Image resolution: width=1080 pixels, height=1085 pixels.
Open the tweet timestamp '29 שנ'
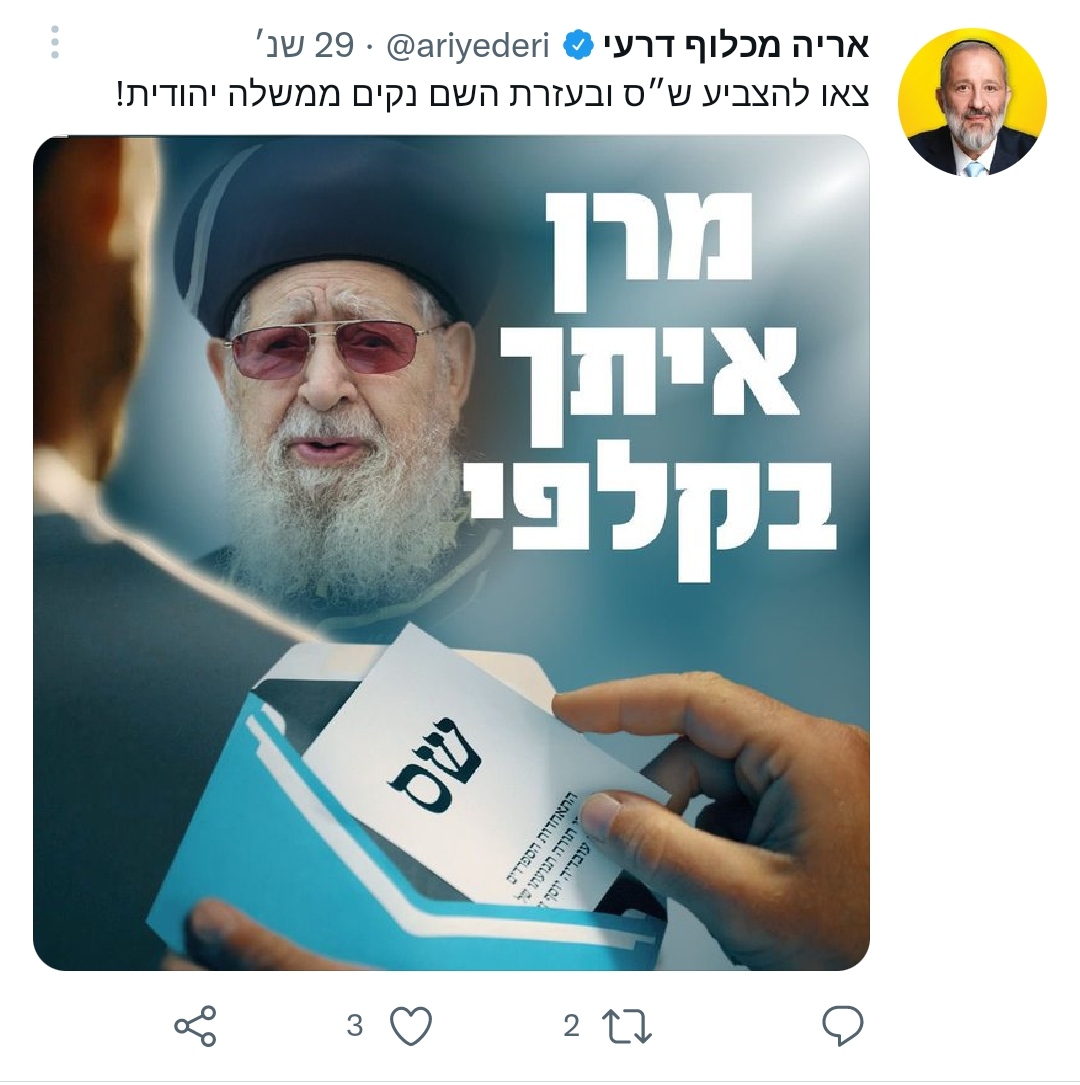[304, 46]
